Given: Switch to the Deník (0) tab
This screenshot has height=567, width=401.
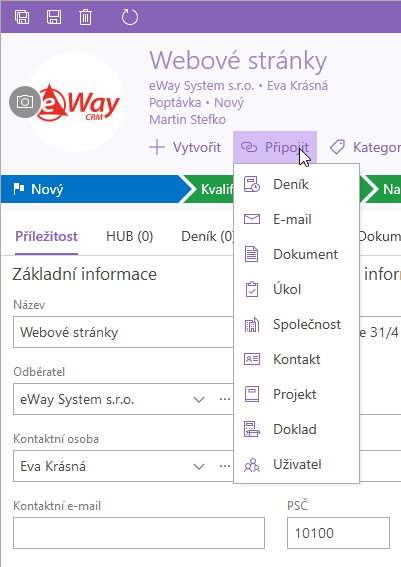Looking at the screenshot, I should [x=208, y=236].
